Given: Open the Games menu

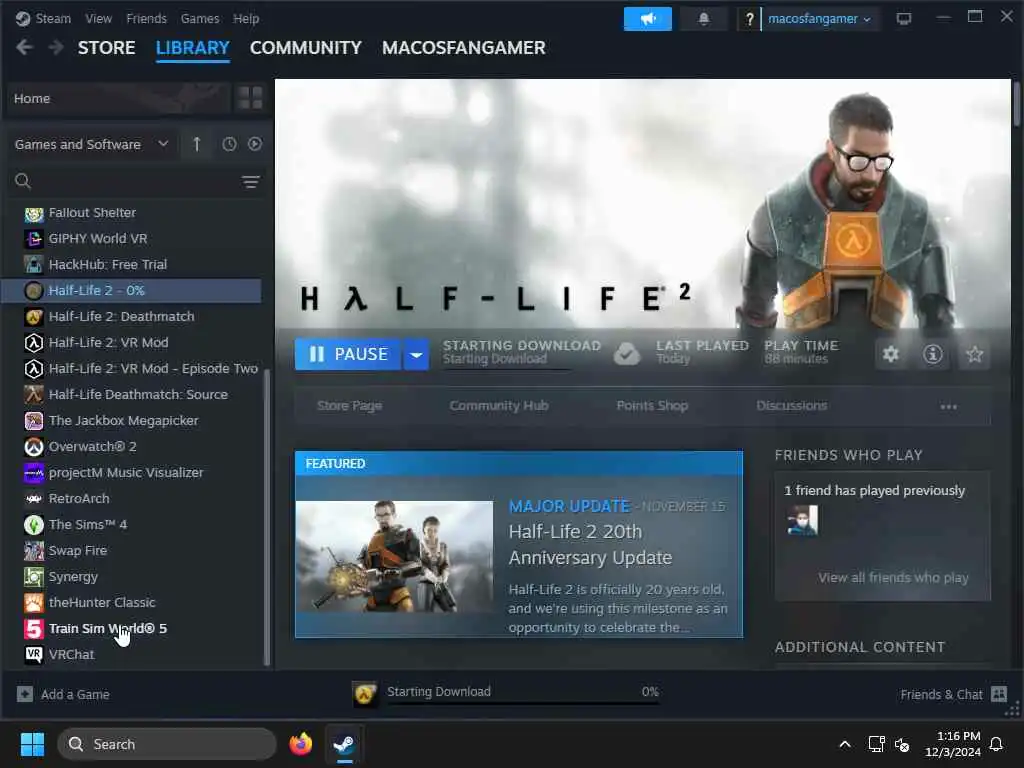Looking at the screenshot, I should (200, 18).
